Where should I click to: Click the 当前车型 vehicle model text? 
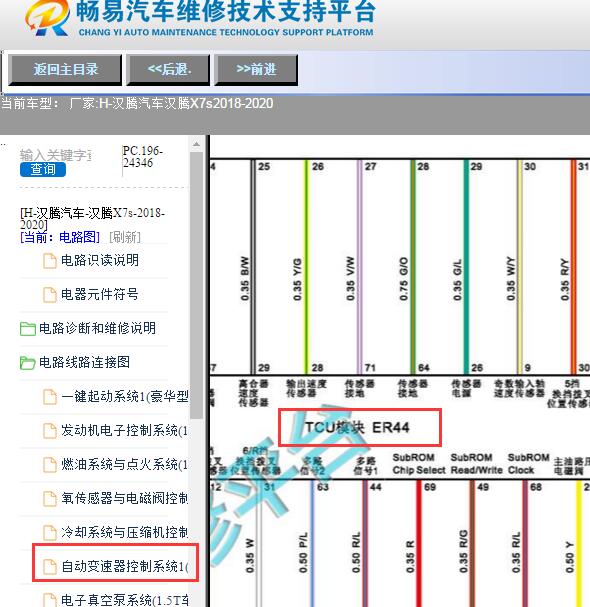(x=137, y=103)
